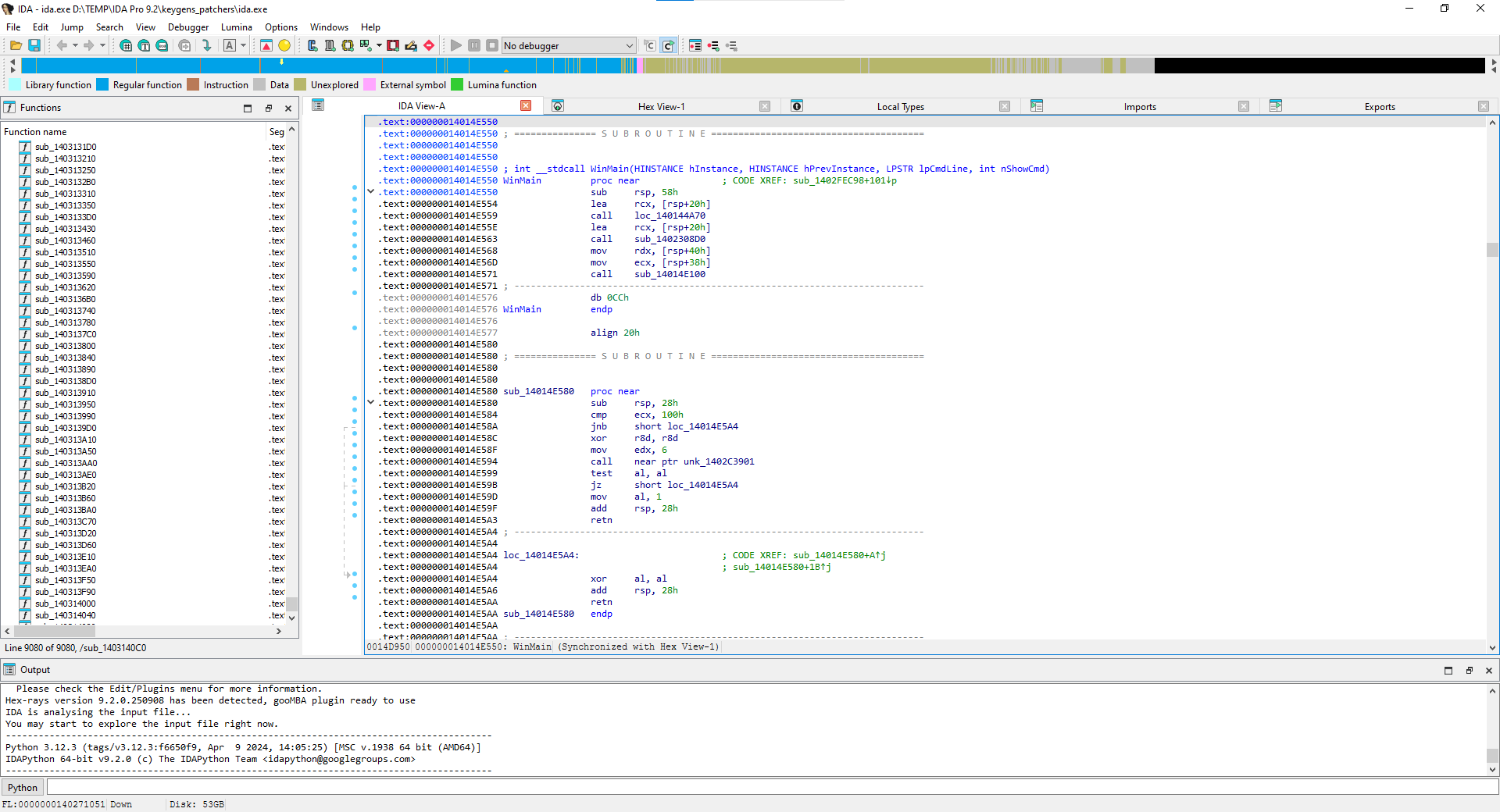This screenshot has width=1500, height=812.
Task: Toggle the highlighted 'C' toolbar button
Action: click(668, 46)
